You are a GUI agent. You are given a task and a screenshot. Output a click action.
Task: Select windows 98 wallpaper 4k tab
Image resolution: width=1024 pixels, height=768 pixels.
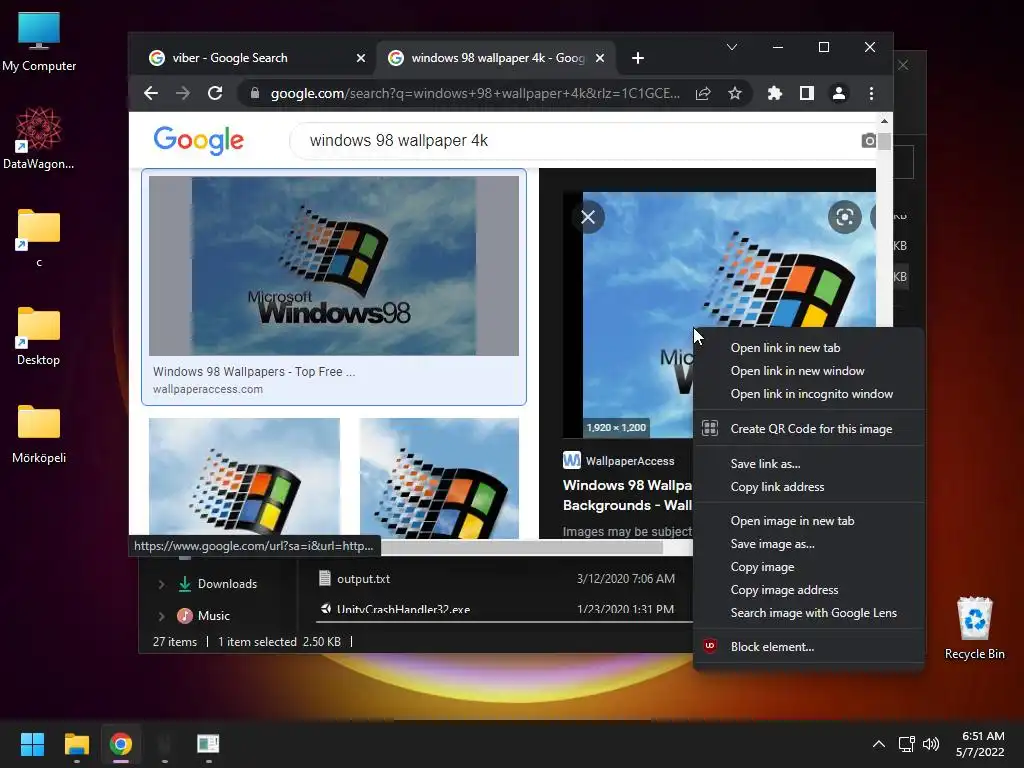[497, 58]
